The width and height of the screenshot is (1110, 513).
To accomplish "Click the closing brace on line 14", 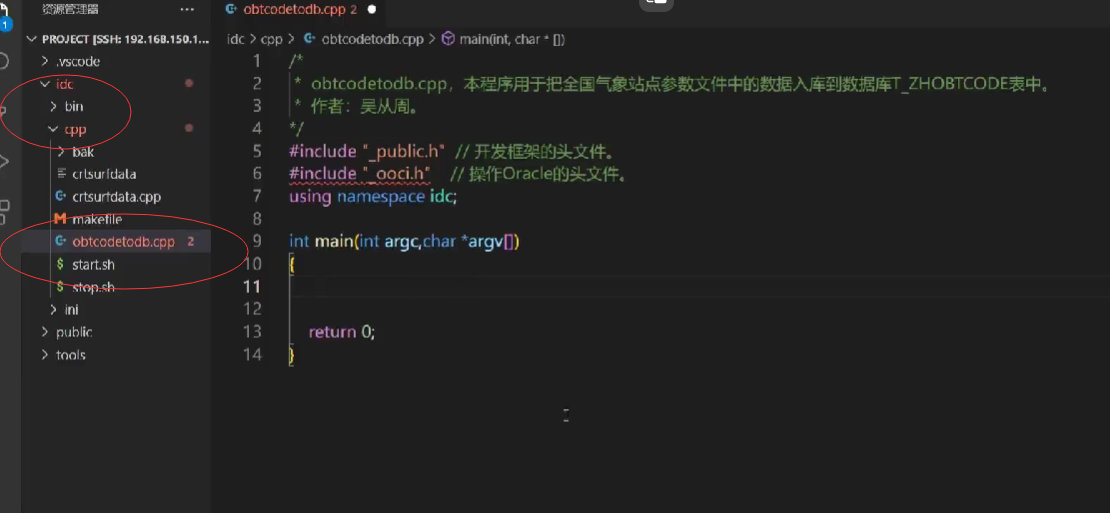I will pyautogui.click(x=292, y=355).
